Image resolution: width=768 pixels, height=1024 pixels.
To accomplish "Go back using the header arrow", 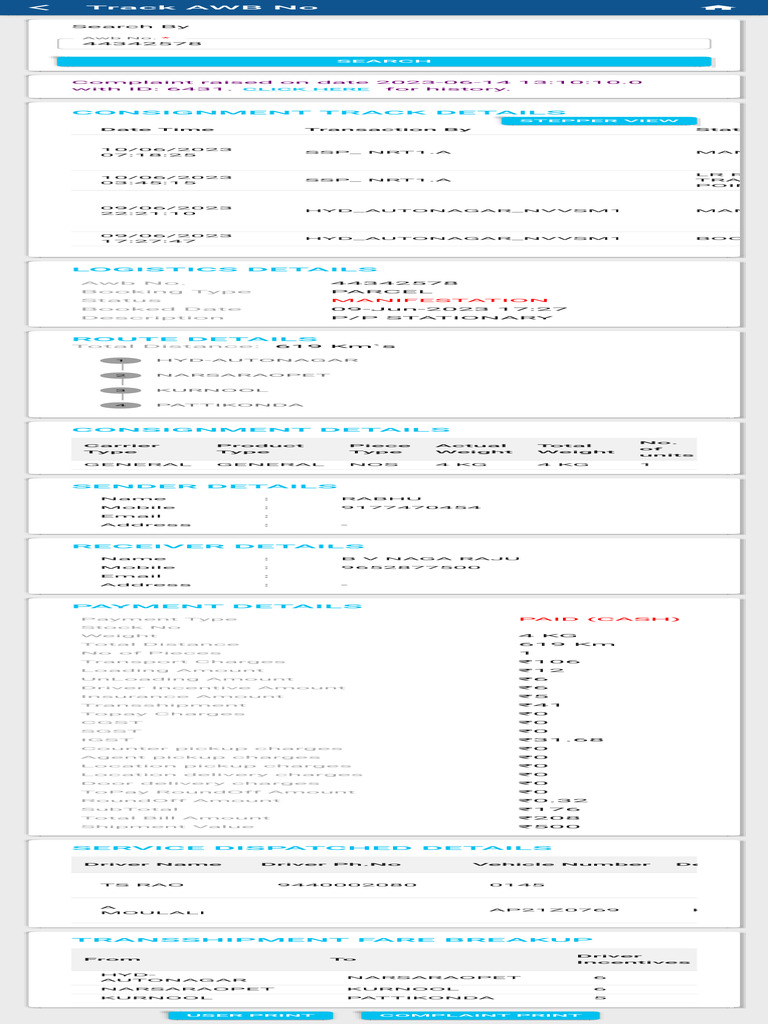I will (40, 7).
